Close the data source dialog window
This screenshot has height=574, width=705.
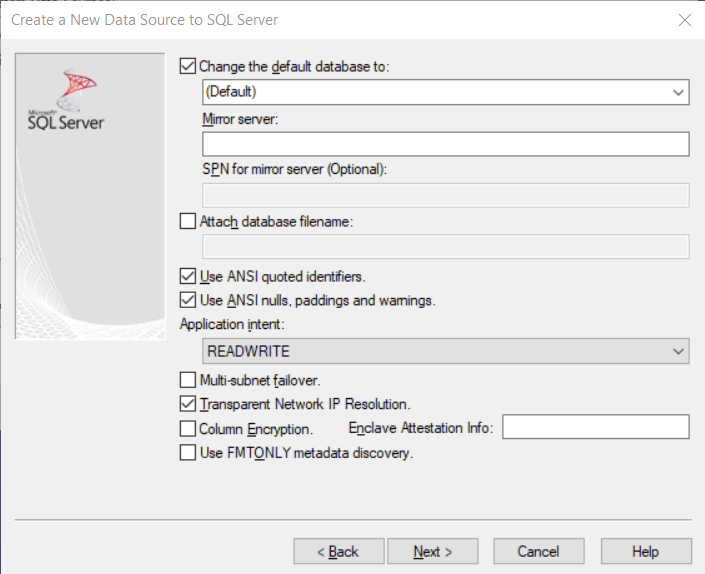pos(684,20)
